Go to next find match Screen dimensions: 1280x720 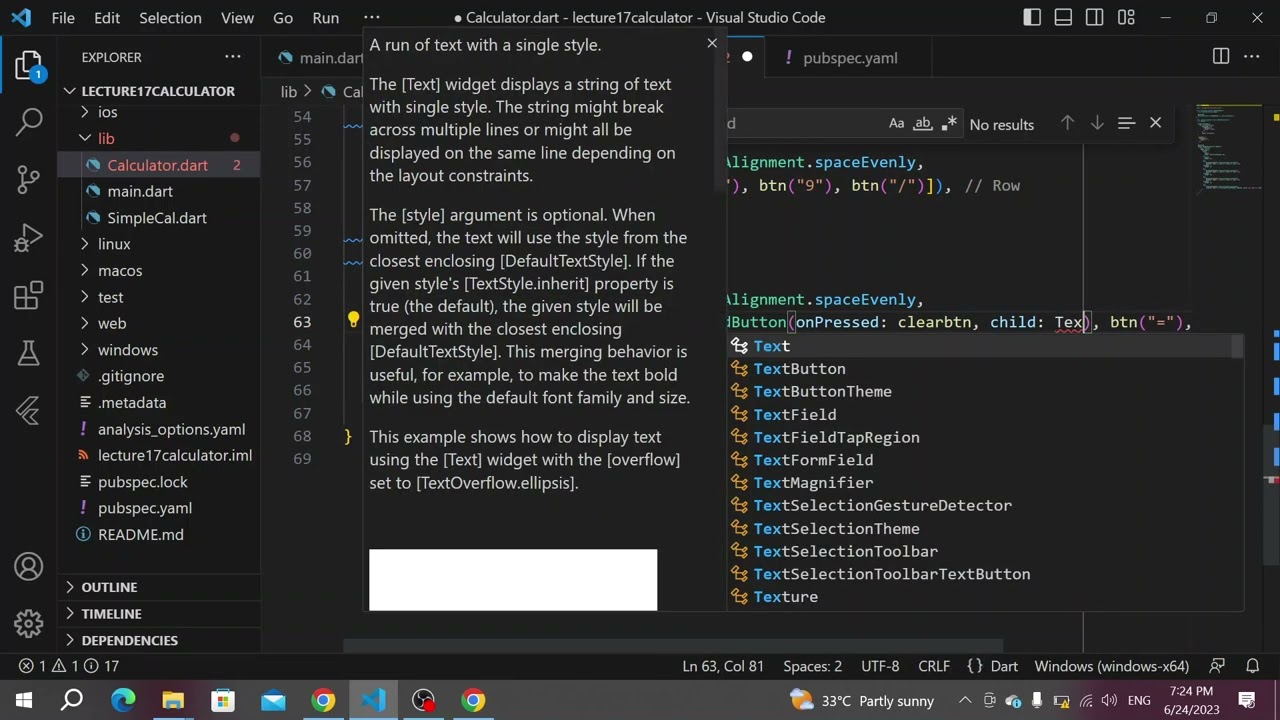point(1097,123)
